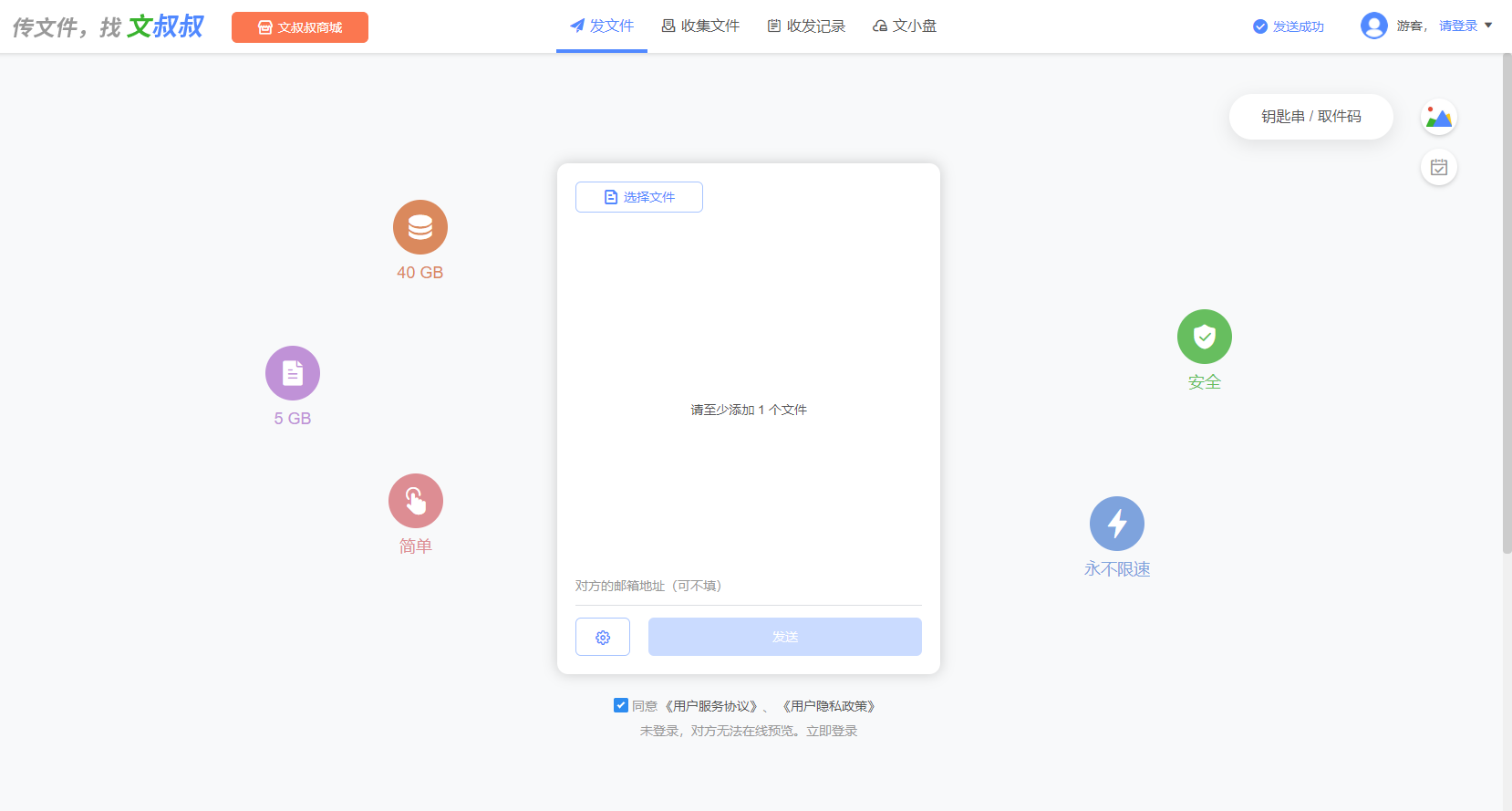Click the guest user avatar
1512x811 pixels.
(1373, 26)
